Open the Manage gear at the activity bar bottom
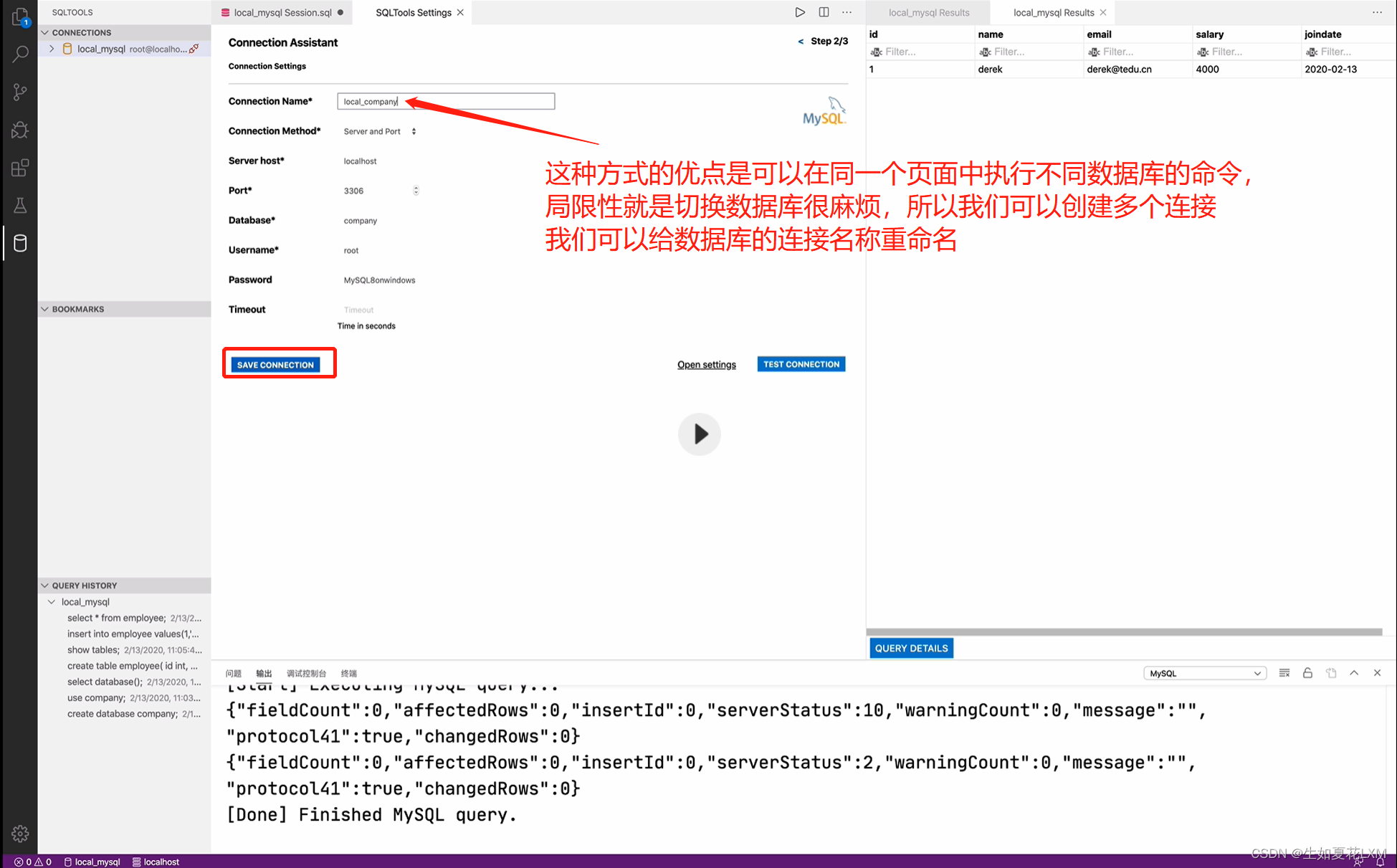Image resolution: width=1397 pixels, height=868 pixels. [x=20, y=834]
